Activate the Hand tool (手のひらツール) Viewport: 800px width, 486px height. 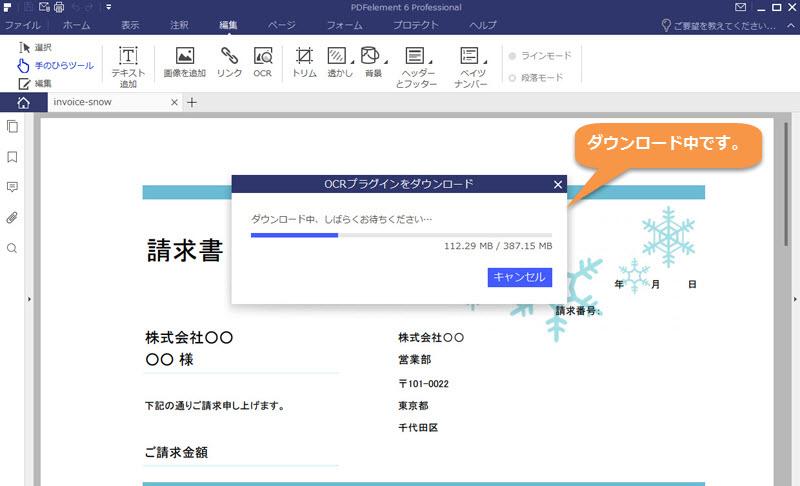pos(56,65)
